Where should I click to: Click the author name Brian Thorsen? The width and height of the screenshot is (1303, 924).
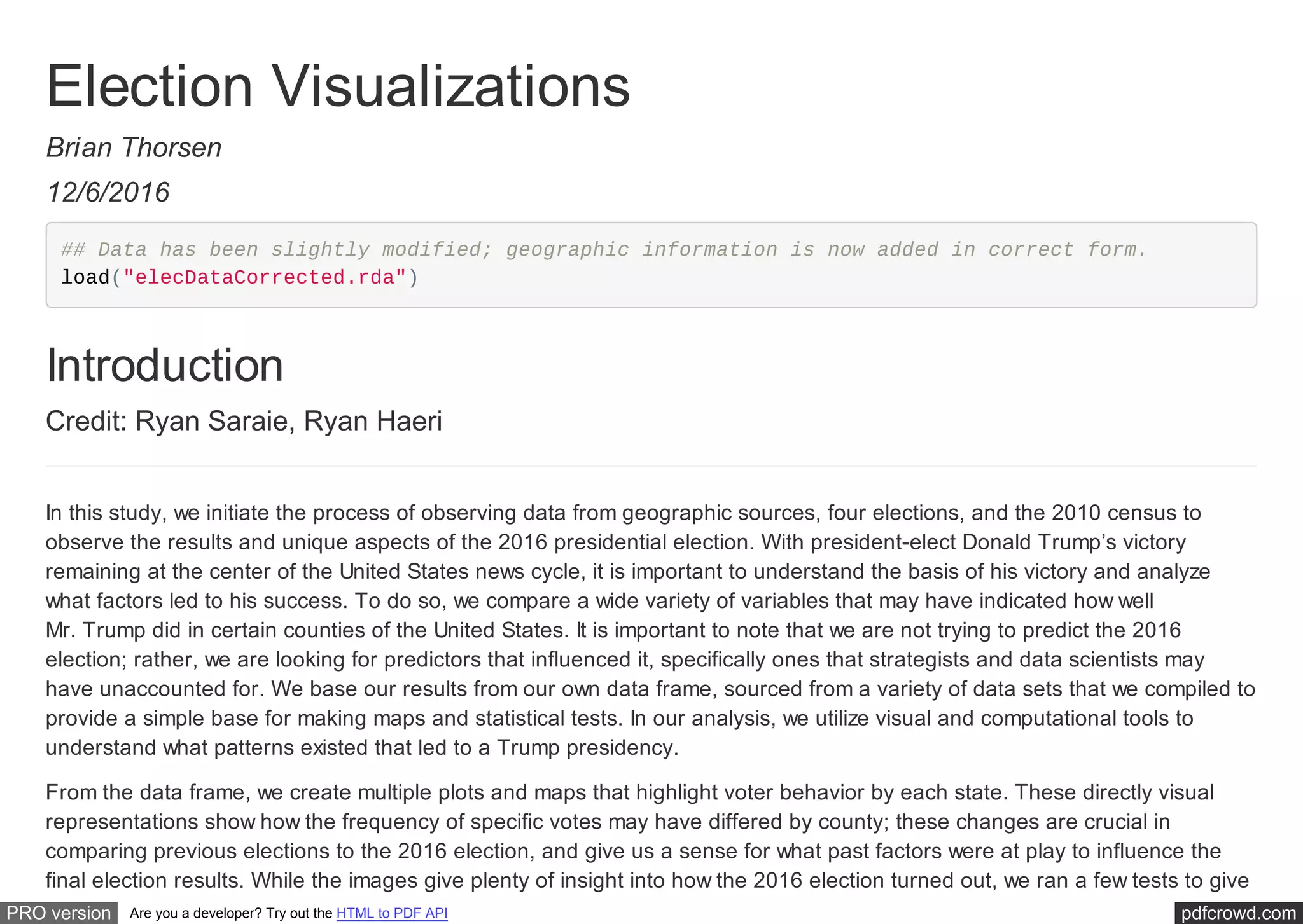[134, 148]
